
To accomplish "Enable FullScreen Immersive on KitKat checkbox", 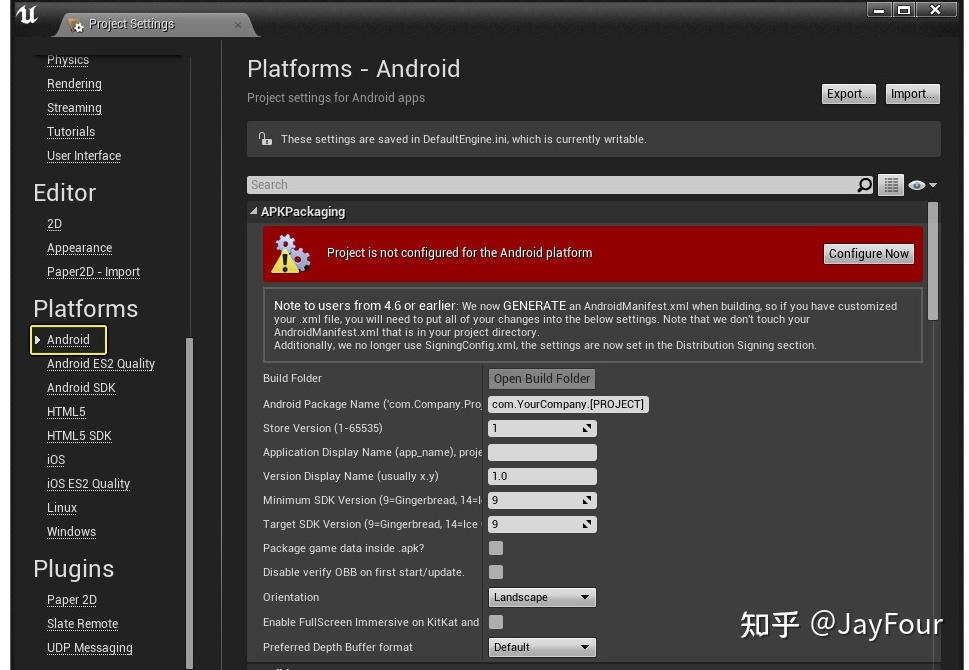I will (495, 622).
